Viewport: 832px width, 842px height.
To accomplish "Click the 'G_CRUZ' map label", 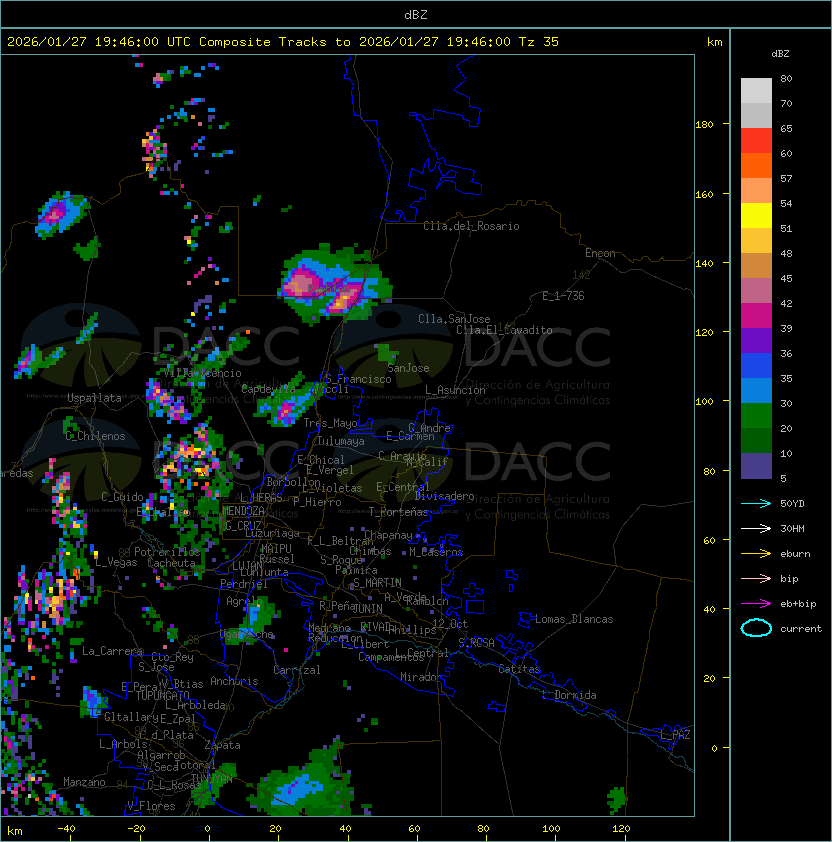I will (x=243, y=525).
